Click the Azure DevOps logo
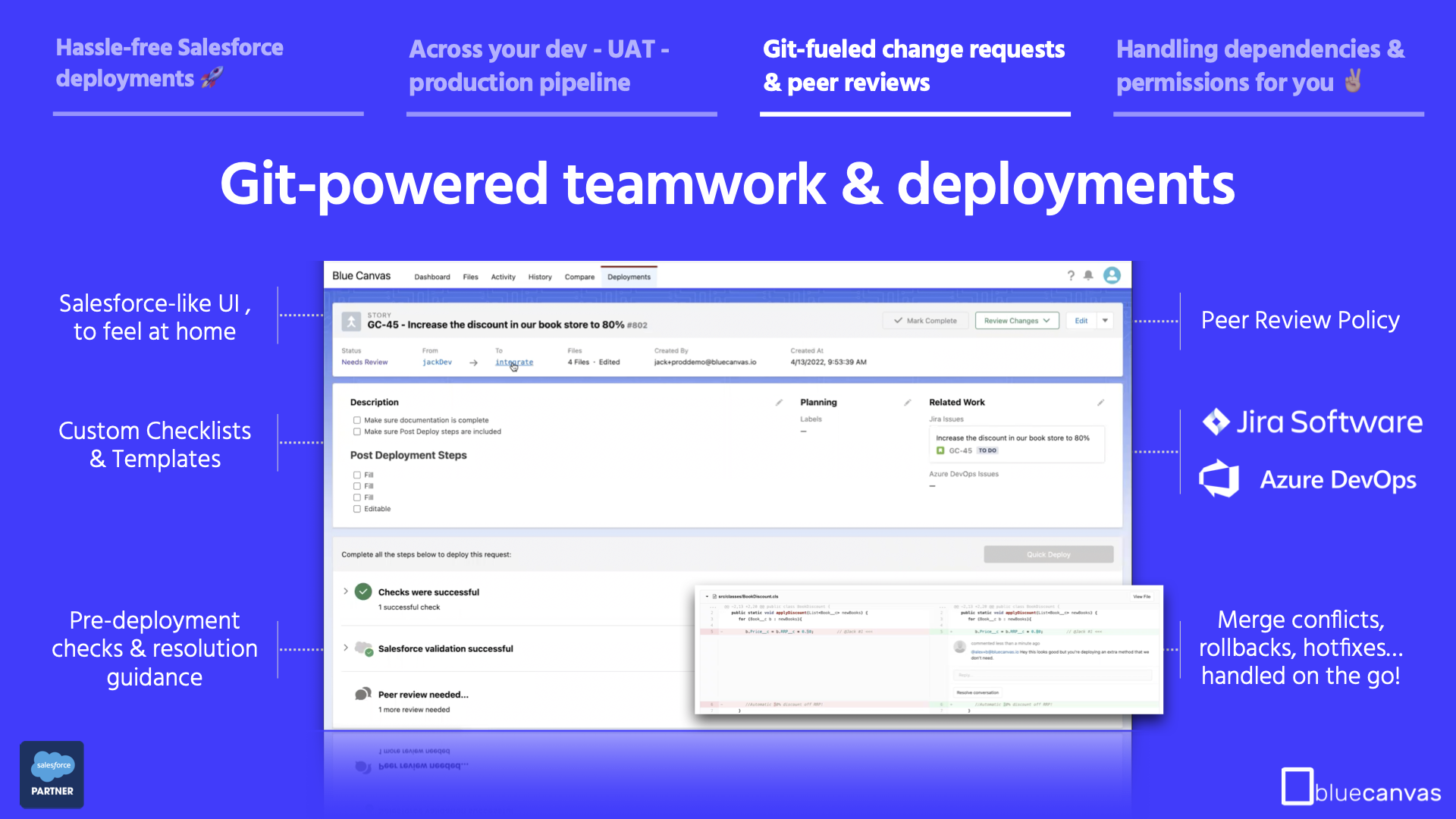 (1307, 479)
